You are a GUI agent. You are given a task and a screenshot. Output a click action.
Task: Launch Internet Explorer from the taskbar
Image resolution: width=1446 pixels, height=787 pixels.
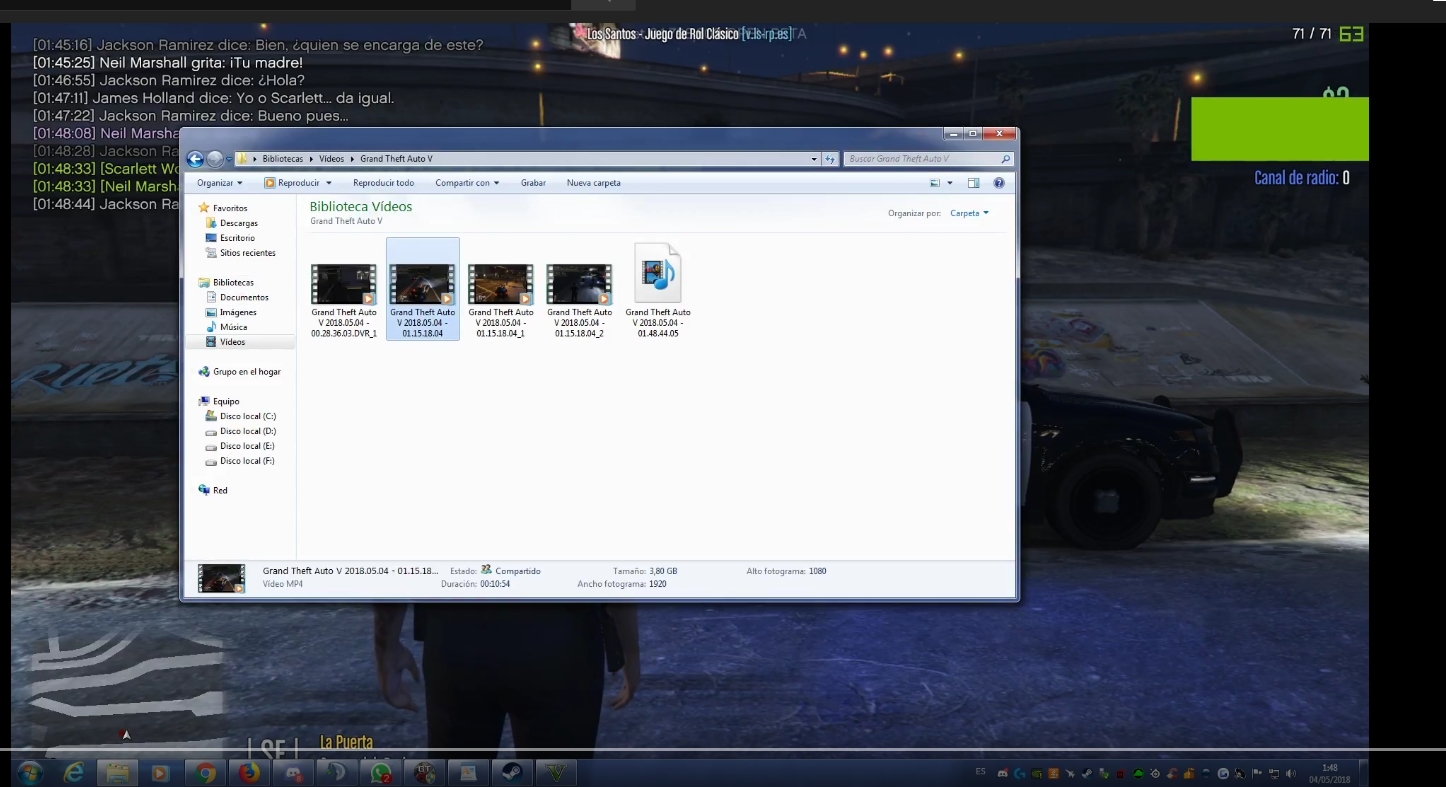[x=74, y=773]
